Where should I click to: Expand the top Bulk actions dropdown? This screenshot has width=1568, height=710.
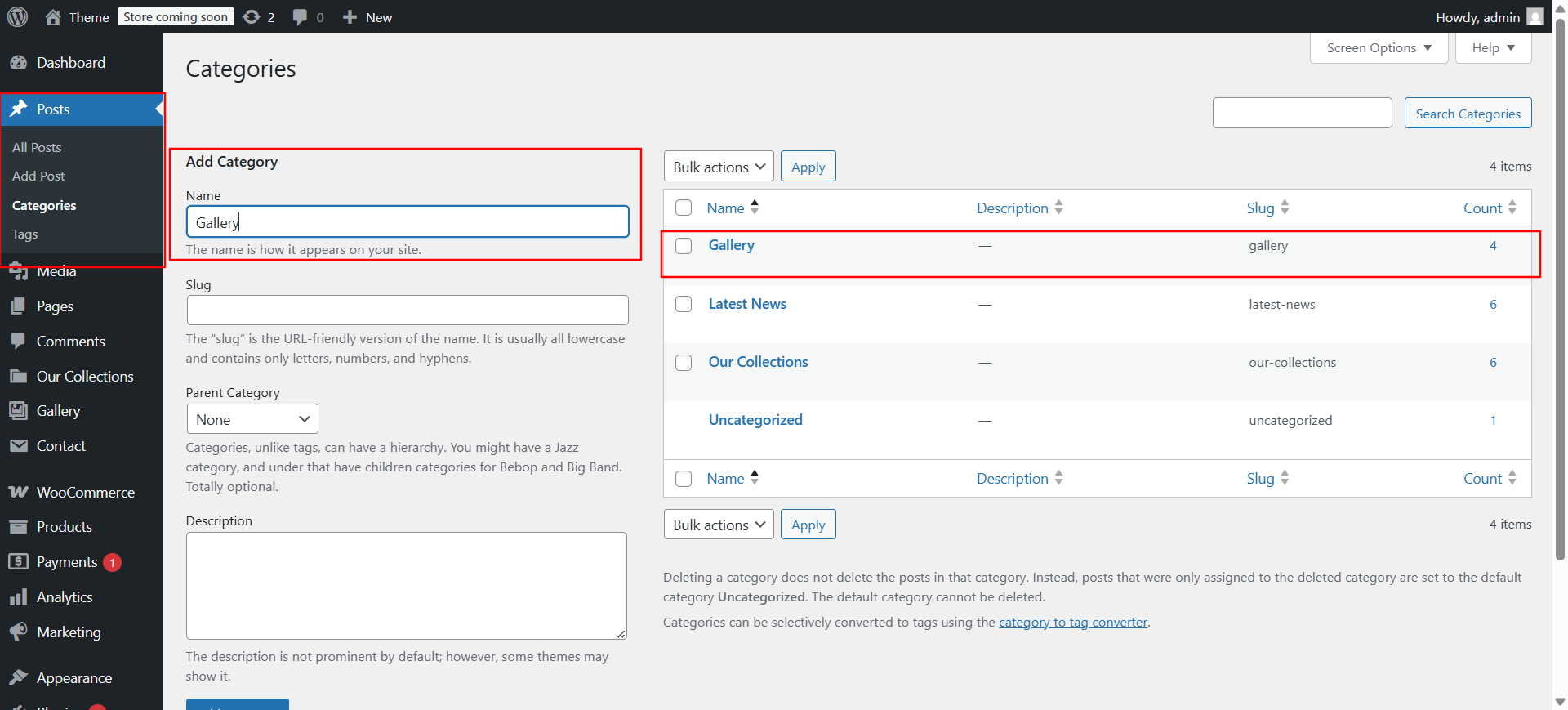pos(719,167)
